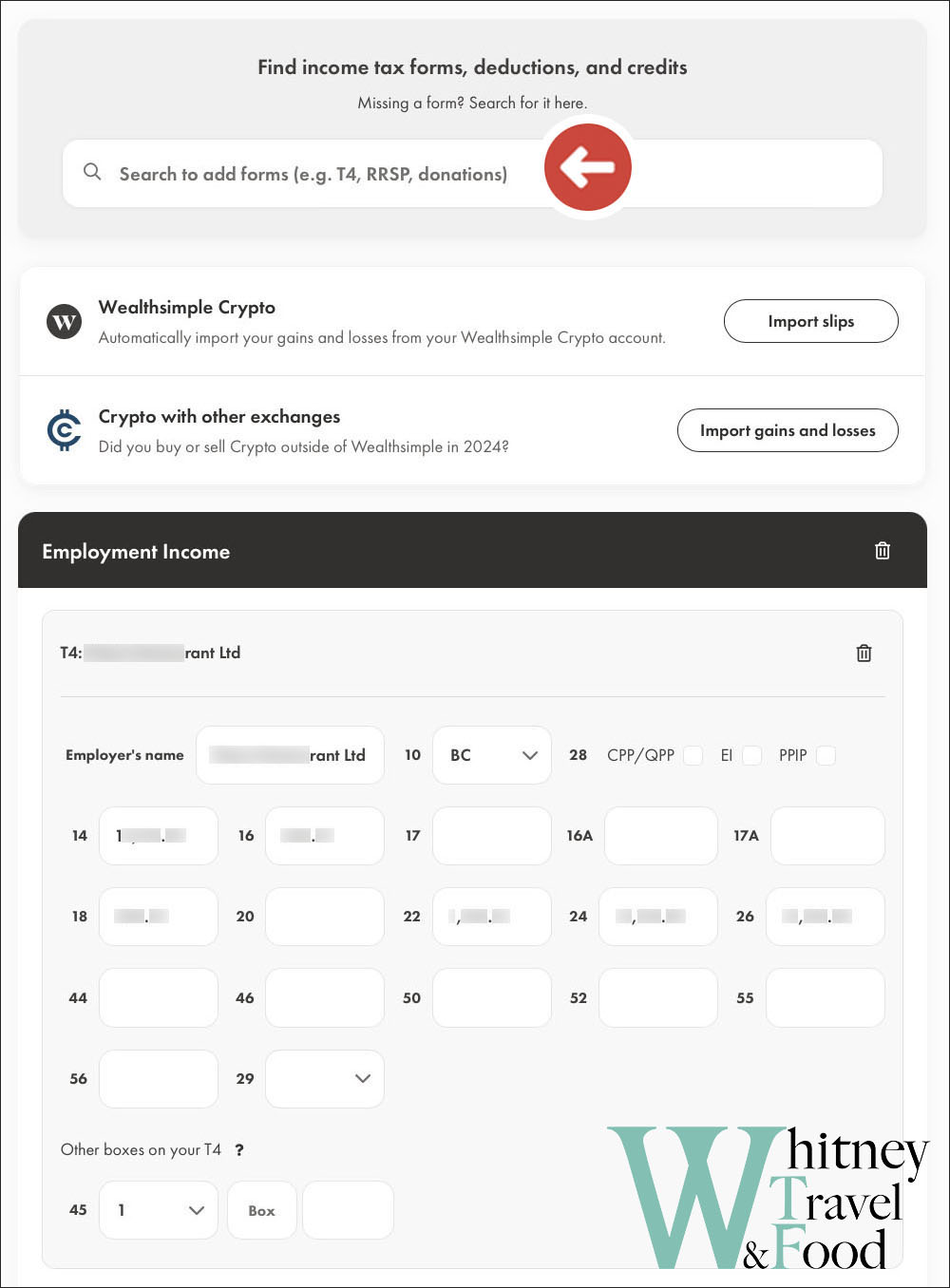The image size is (950, 1288).
Task: Expand the box 29 dropdown
Action: click(x=324, y=1078)
